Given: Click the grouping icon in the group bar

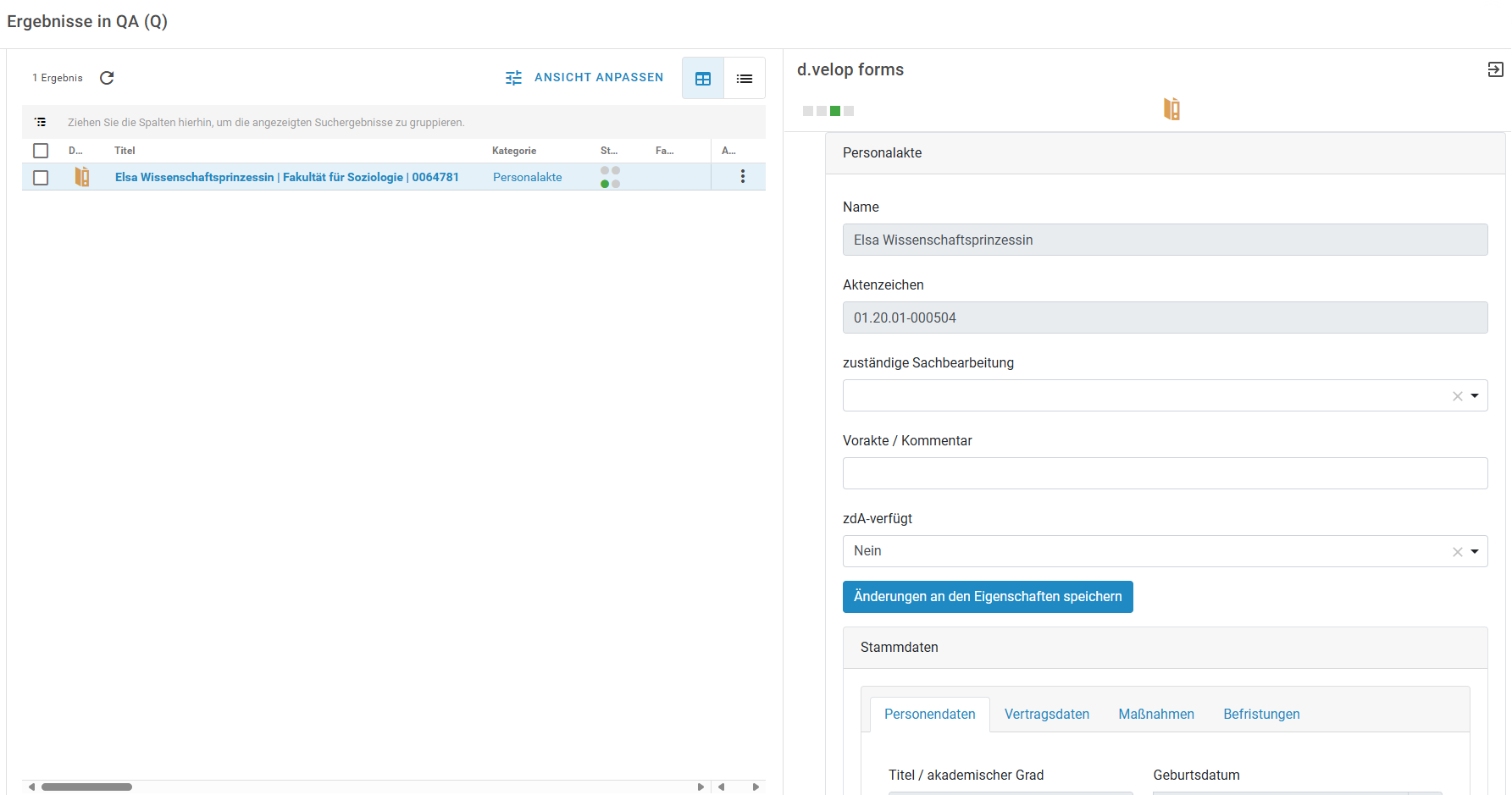Looking at the screenshot, I should tap(41, 122).
